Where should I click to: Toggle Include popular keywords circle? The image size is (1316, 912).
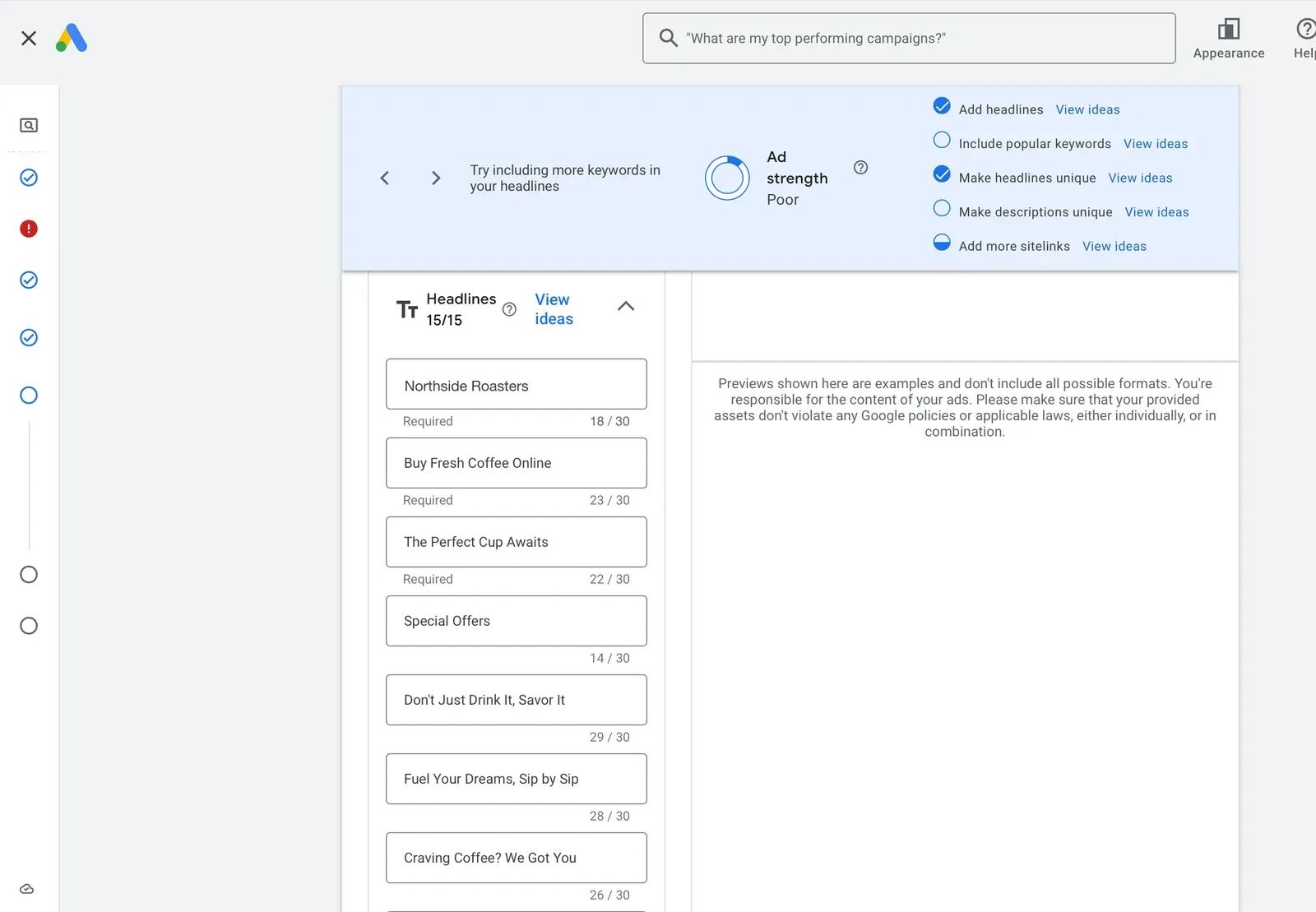[x=942, y=140]
